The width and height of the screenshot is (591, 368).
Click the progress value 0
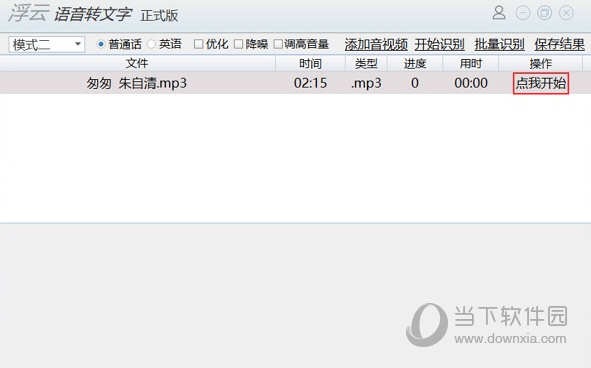pyautogui.click(x=415, y=83)
